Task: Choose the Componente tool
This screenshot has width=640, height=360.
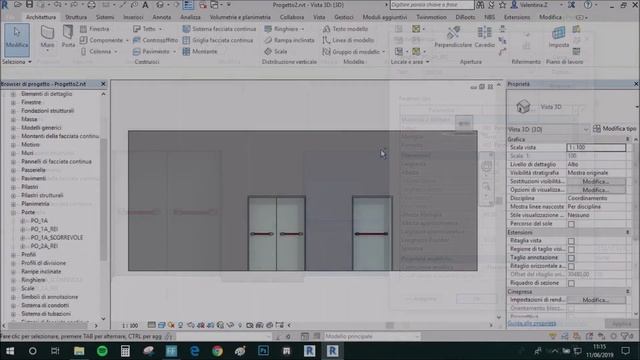Action: 102,40
